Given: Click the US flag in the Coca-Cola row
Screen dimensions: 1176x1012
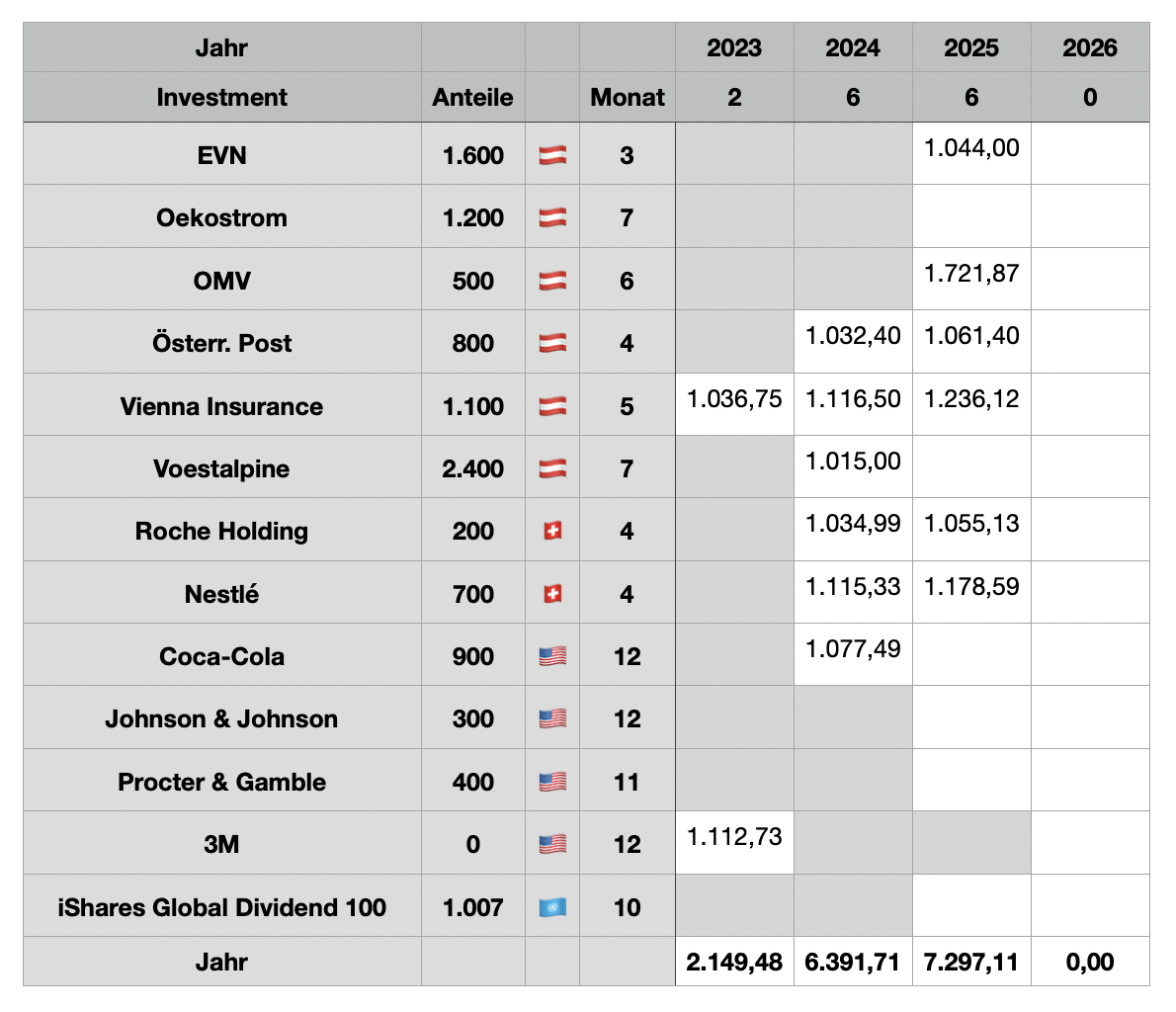Looking at the screenshot, I should [x=552, y=656].
